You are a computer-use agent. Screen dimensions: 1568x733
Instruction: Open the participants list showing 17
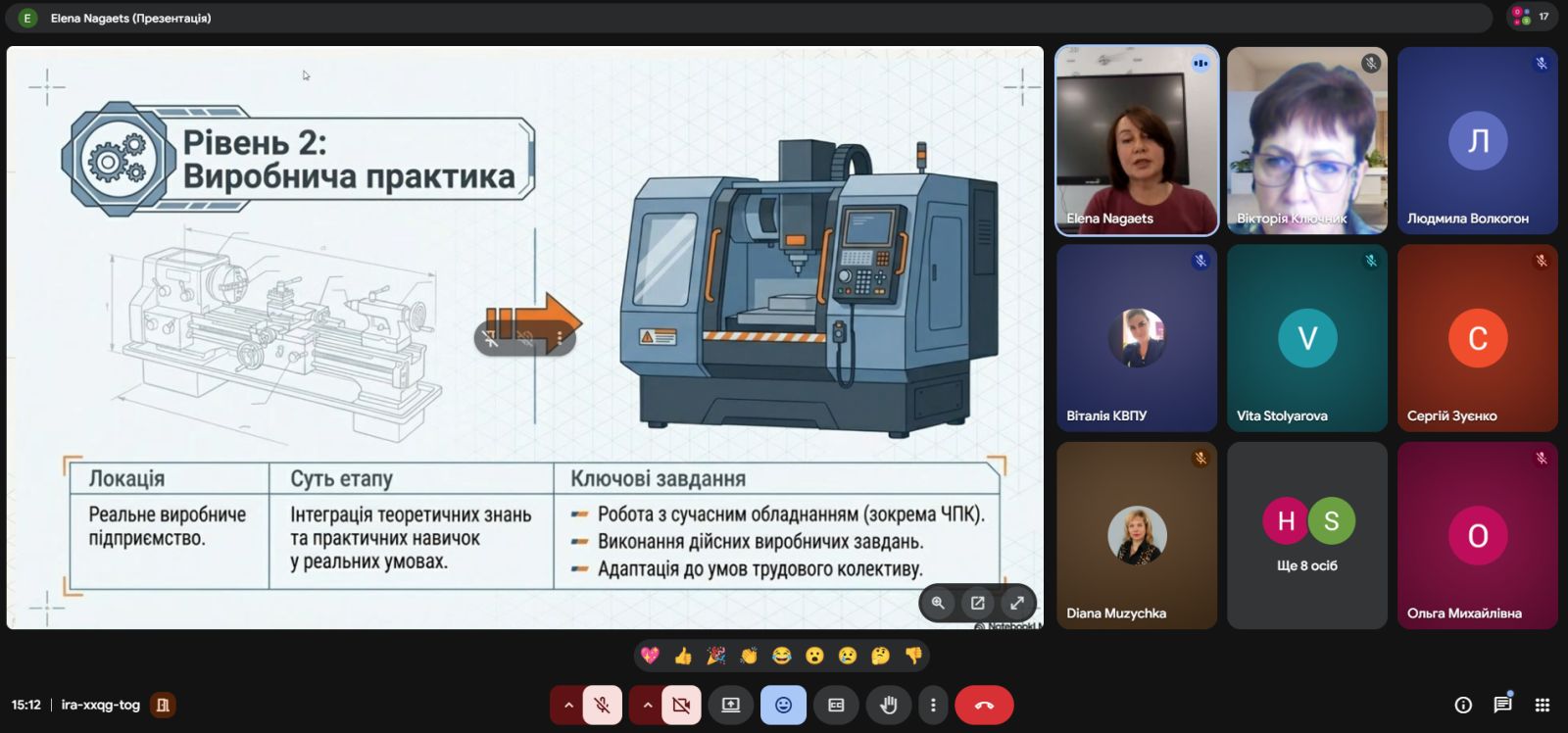click(1531, 16)
